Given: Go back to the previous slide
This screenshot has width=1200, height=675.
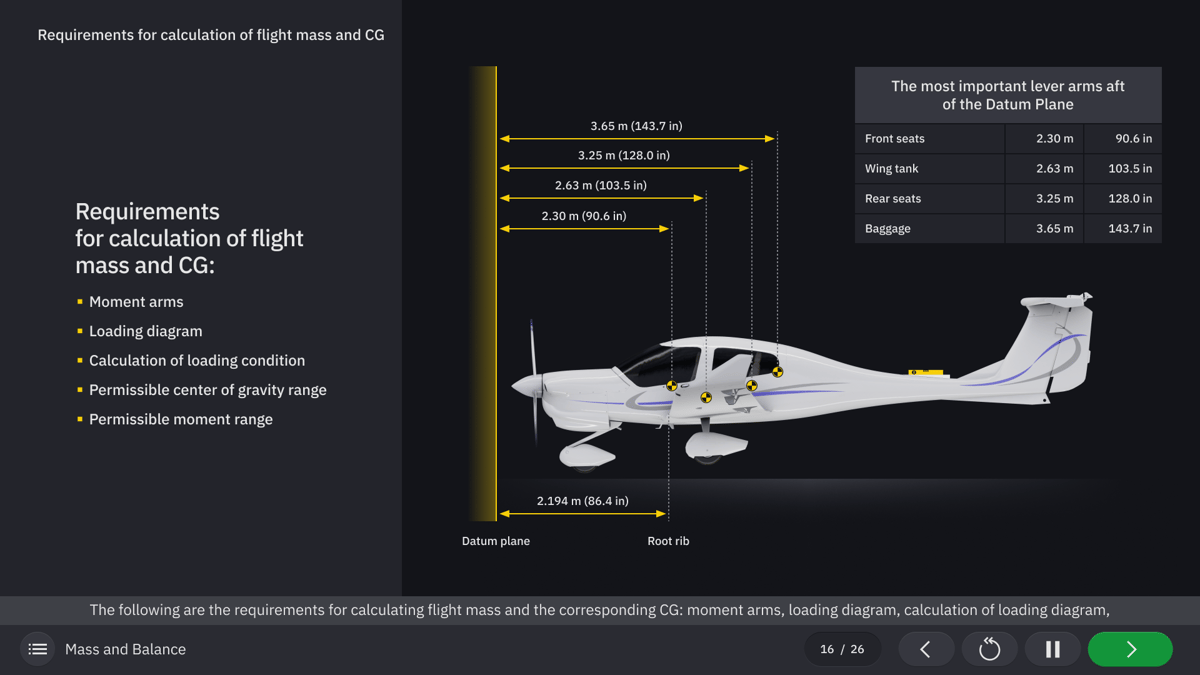Looking at the screenshot, I should (925, 648).
